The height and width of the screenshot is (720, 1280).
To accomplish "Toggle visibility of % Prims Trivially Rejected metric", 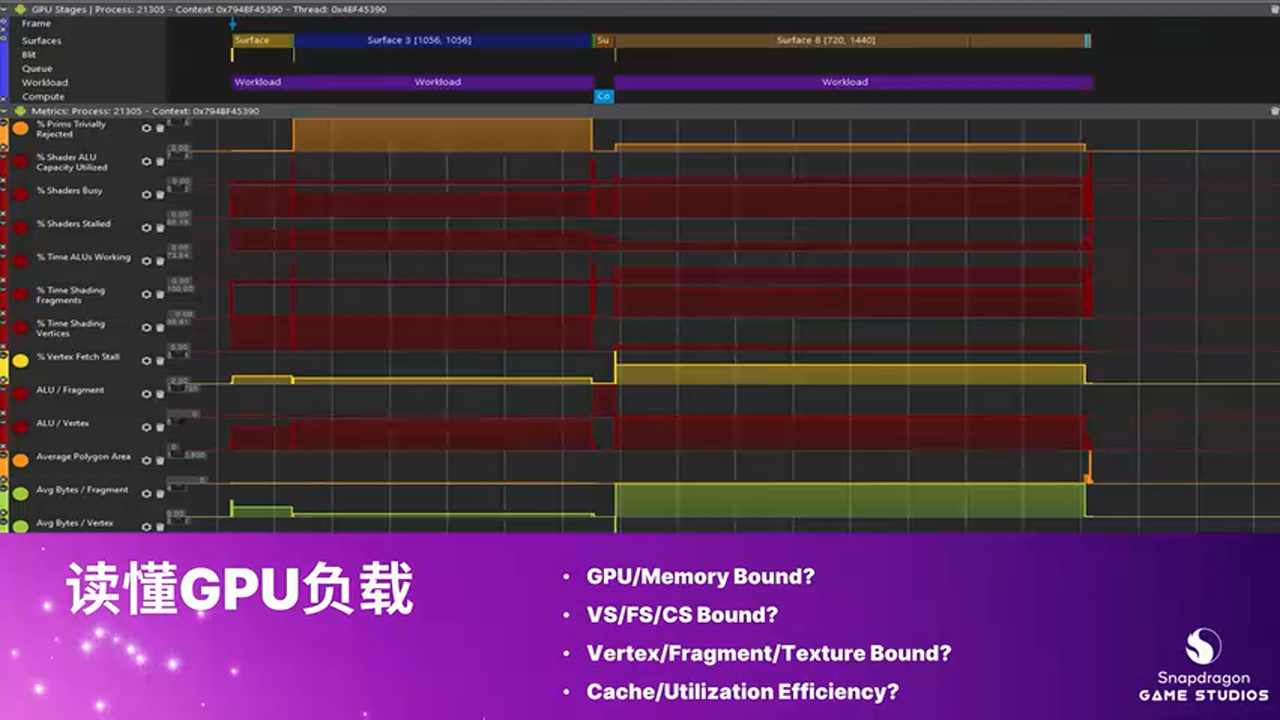I will [x=146, y=128].
